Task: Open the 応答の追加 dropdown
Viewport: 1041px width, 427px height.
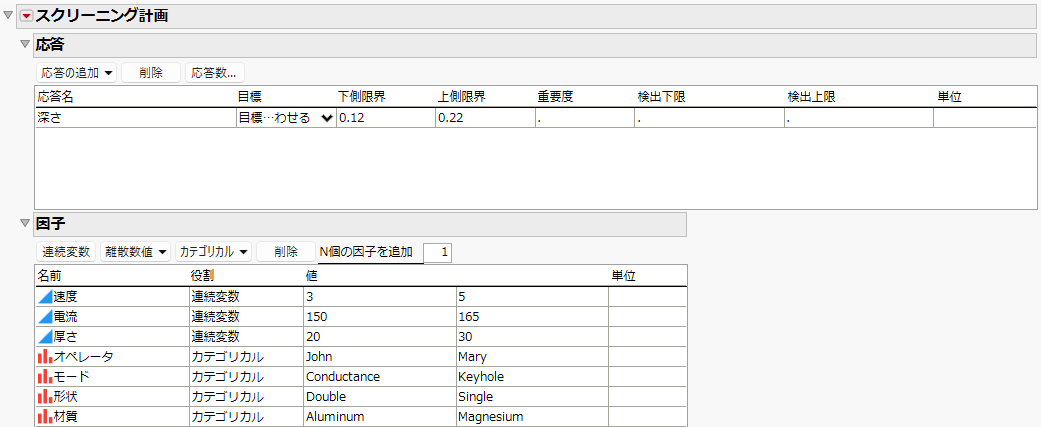Action: [76, 72]
